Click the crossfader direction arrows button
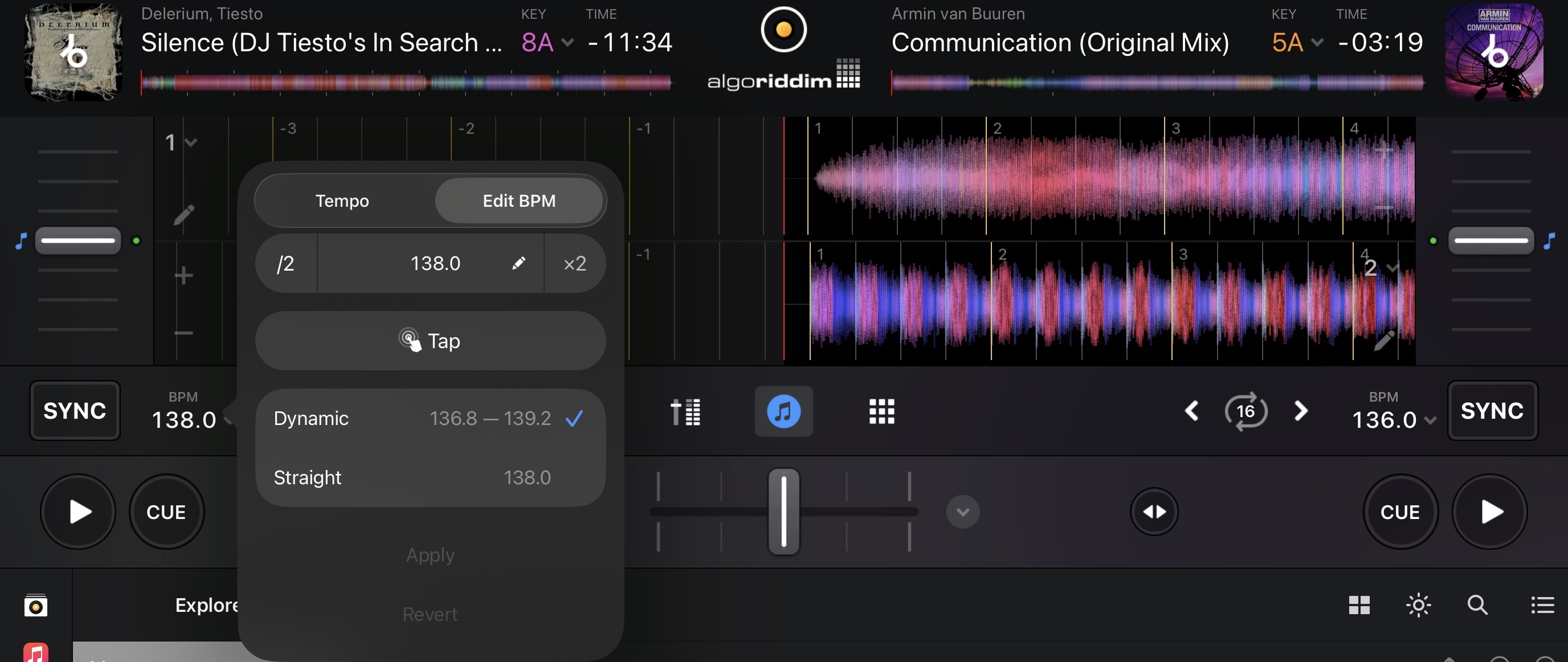Viewport: 1568px width, 662px height. pyautogui.click(x=1154, y=512)
